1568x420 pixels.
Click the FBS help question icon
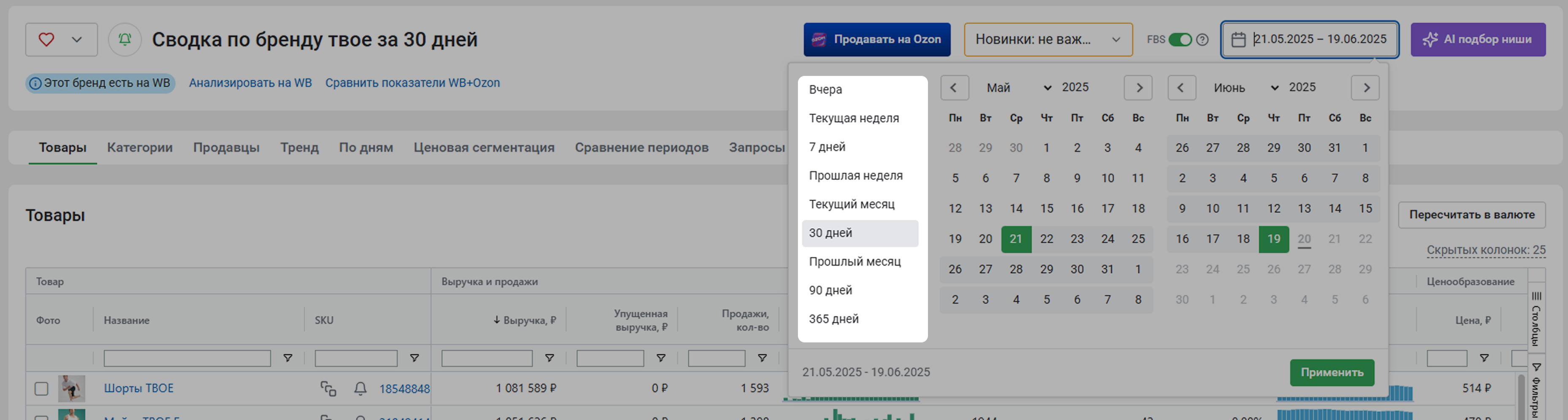(x=1202, y=40)
